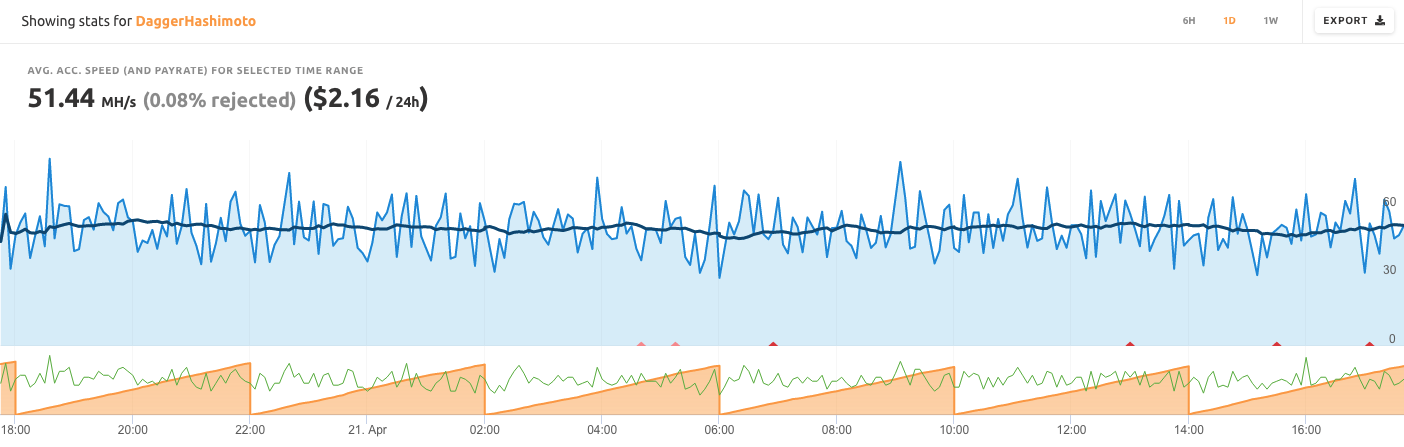Click the 21. Apr date label on axis

coord(367,430)
